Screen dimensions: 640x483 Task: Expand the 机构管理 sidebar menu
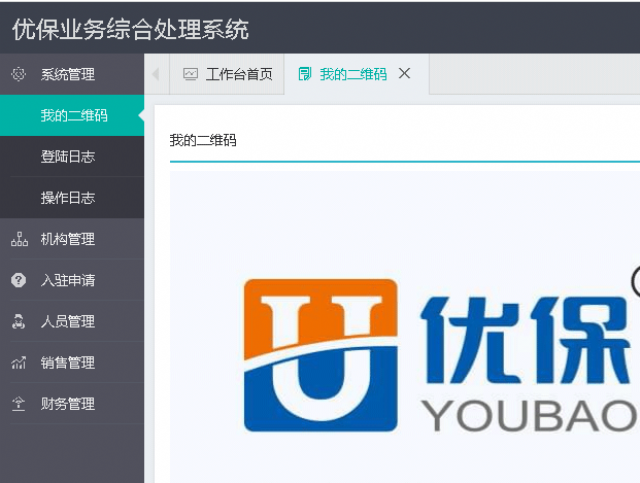(68, 239)
